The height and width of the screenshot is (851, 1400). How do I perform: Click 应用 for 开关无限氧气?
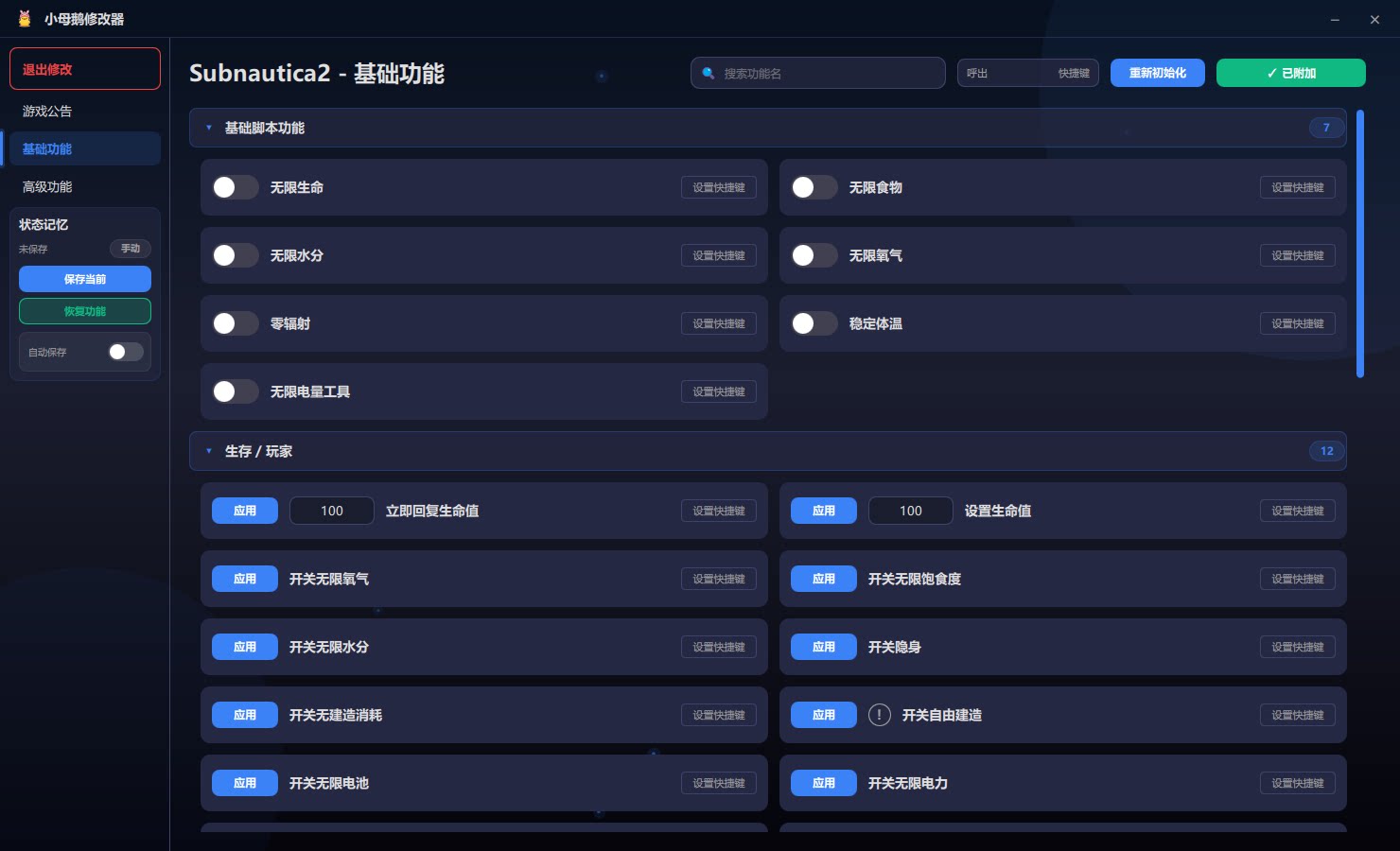[x=245, y=579]
